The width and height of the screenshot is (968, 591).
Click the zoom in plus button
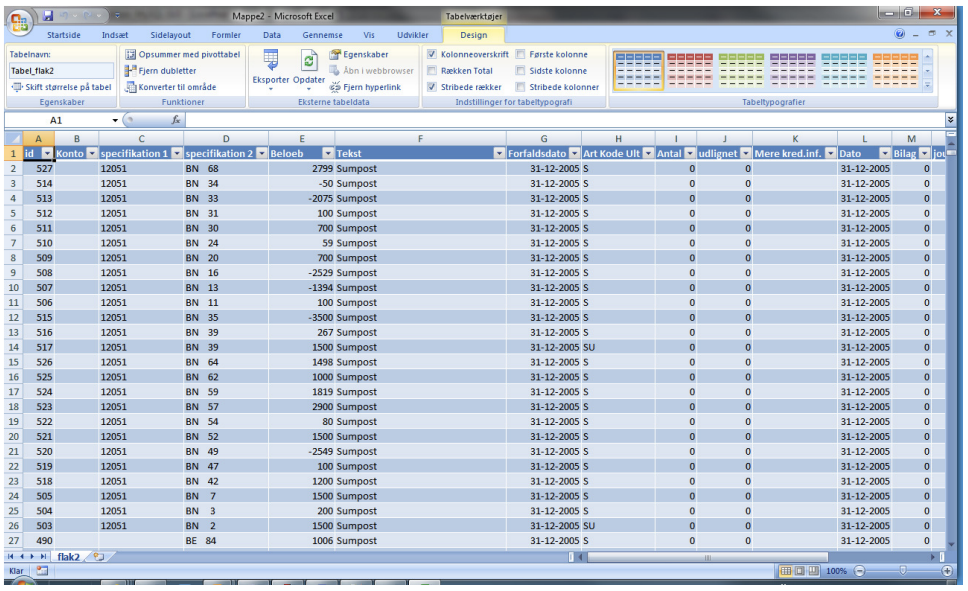(947, 571)
